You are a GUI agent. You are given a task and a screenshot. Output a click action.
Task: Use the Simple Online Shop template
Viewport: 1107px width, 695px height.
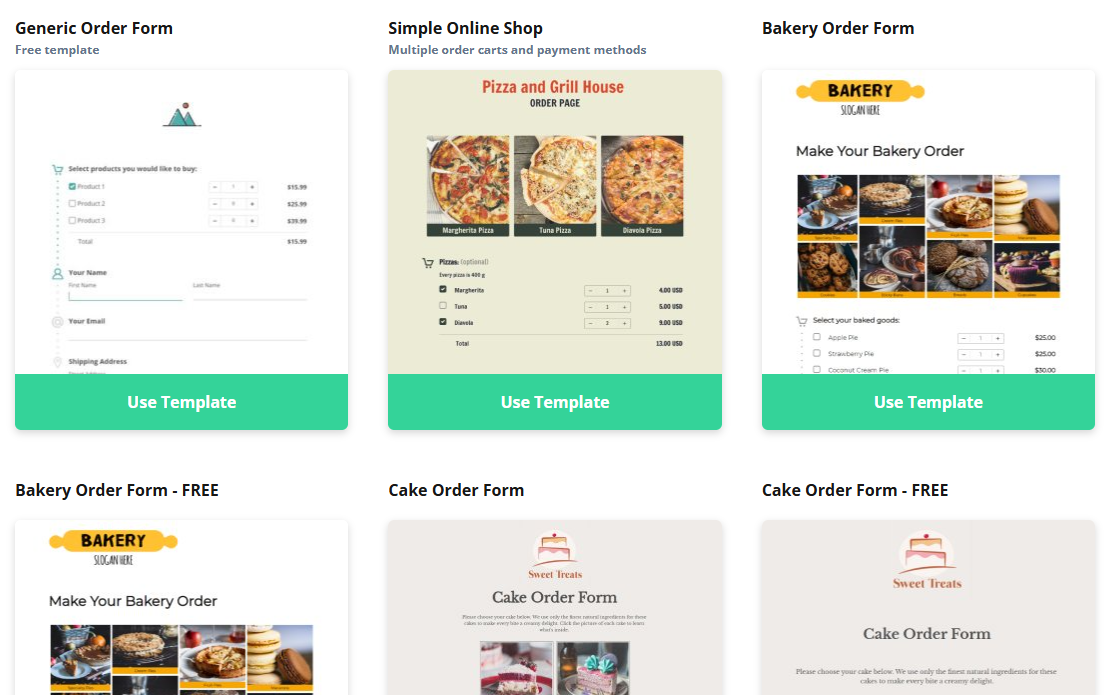point(554,402)
